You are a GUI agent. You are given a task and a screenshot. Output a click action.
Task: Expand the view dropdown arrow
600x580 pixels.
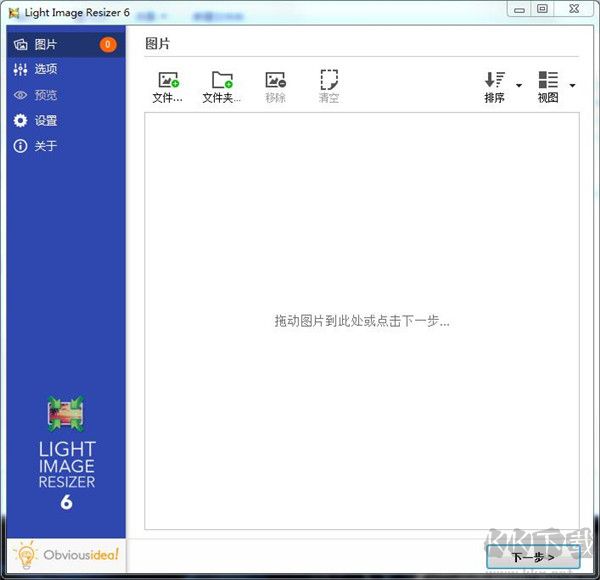click(572, 85)
